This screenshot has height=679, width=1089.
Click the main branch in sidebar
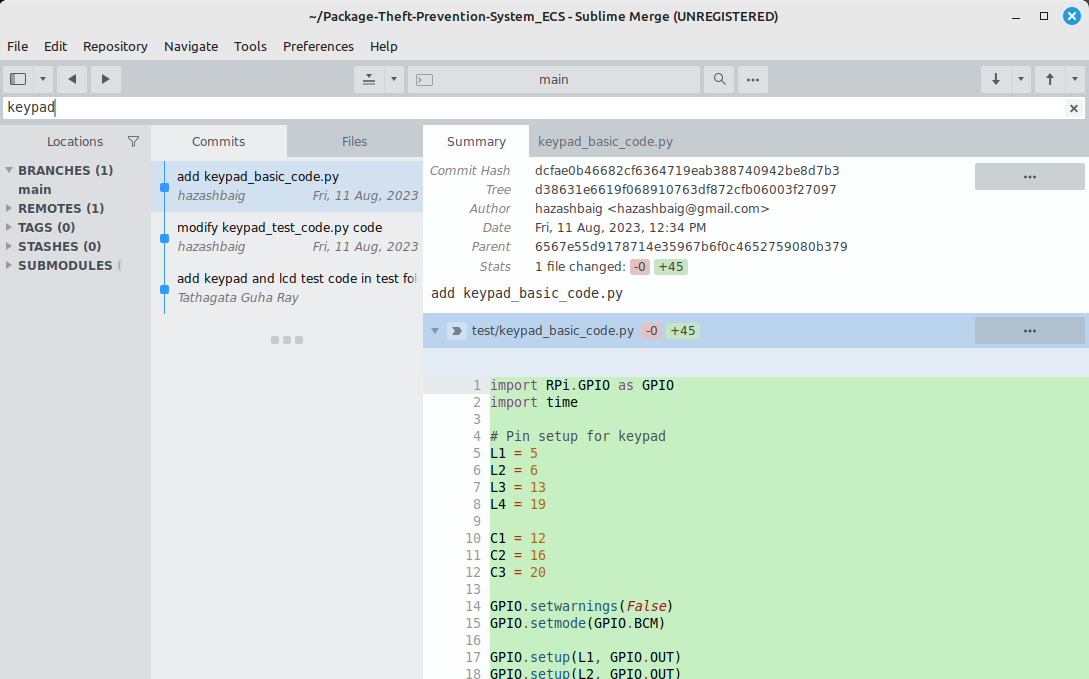(x=35, y=190)
